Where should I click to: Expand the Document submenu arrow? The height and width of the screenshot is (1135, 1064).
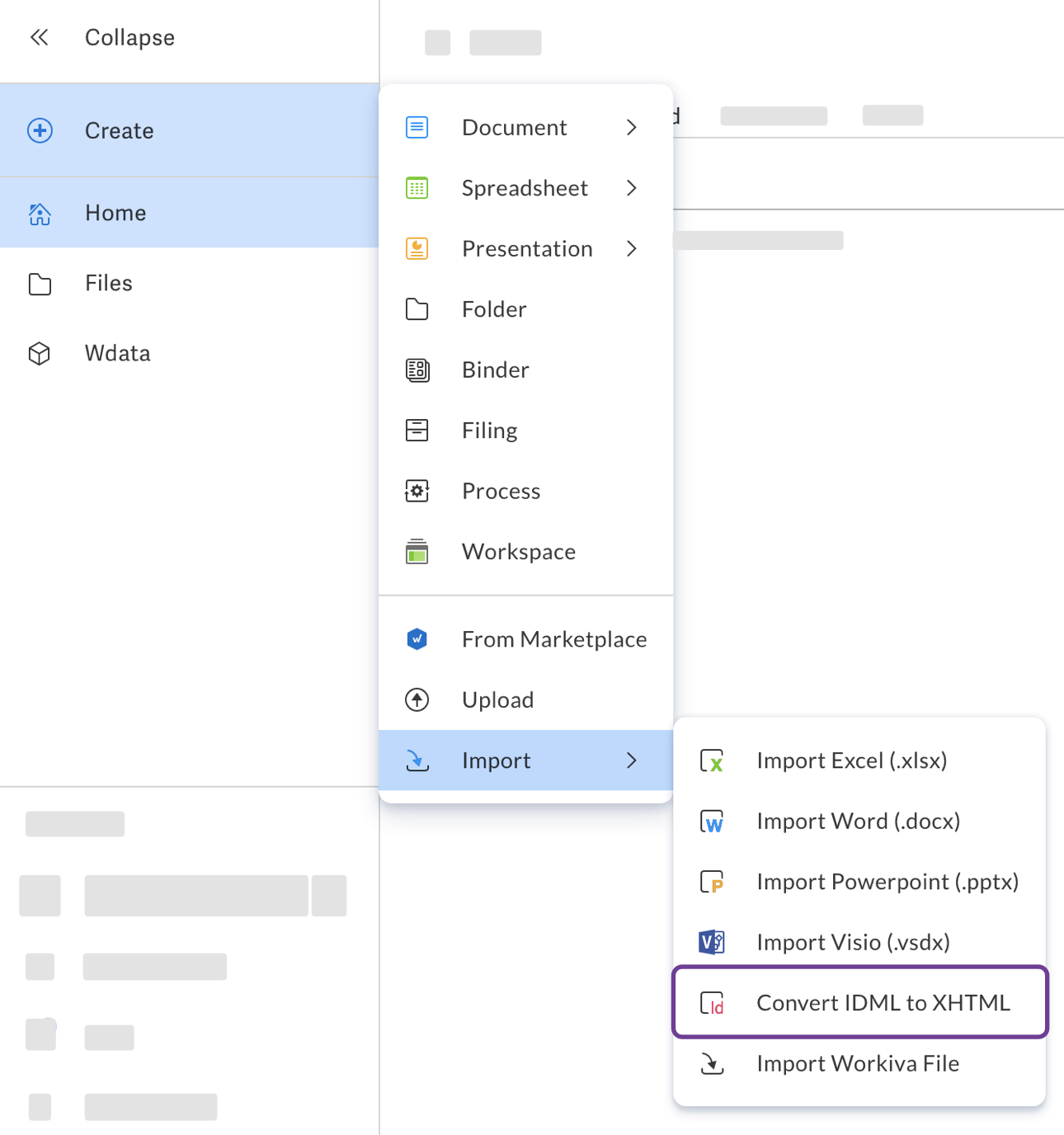click(632, 127)
